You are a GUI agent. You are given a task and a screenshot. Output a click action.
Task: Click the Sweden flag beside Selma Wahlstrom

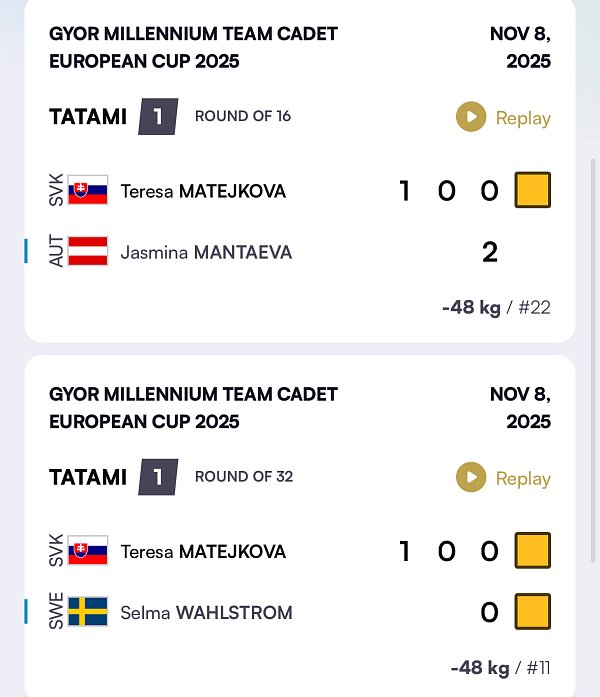[x=88, y=612]
